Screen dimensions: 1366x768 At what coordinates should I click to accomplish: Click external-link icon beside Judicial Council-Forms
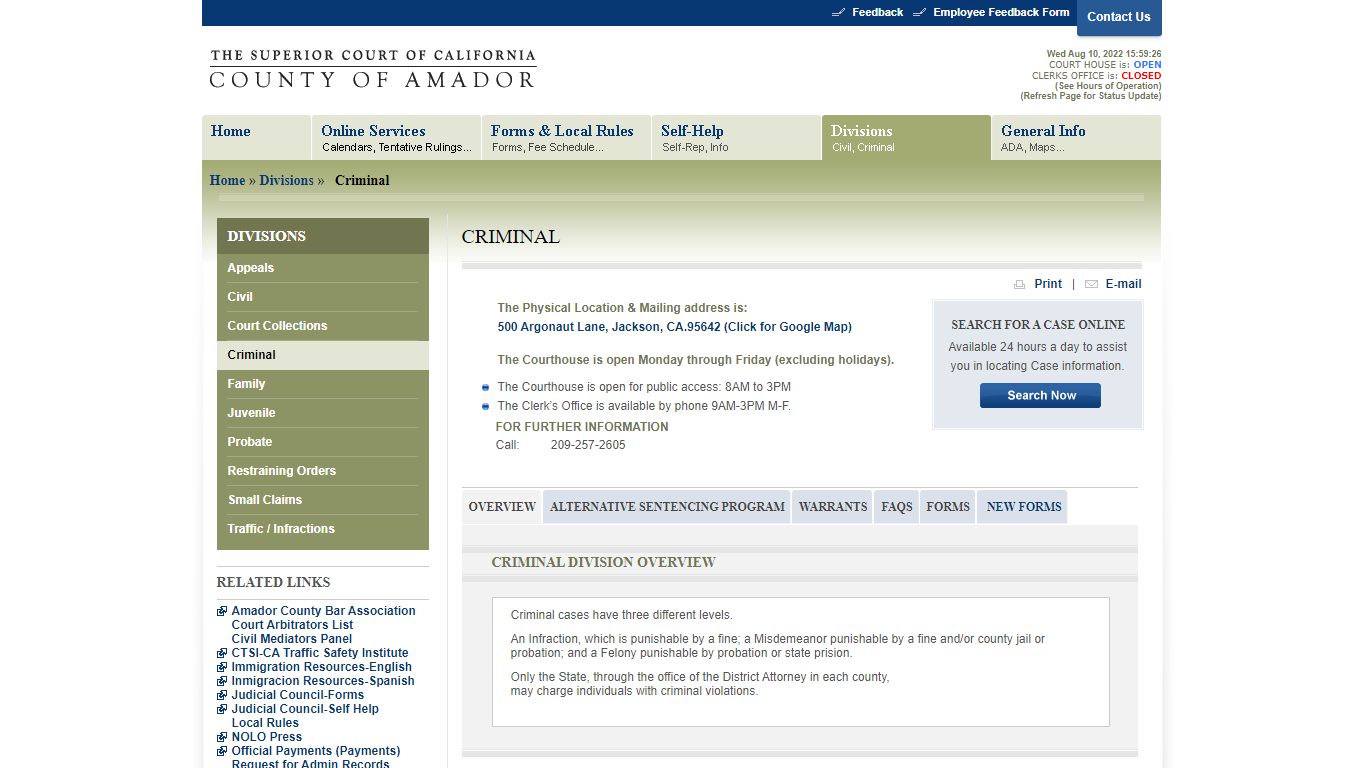tap(222, 695)
